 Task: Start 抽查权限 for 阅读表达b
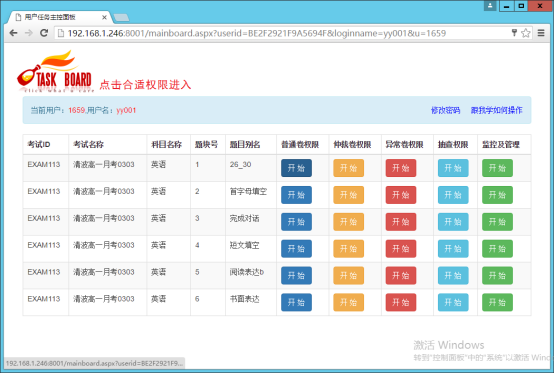[453, 275]
